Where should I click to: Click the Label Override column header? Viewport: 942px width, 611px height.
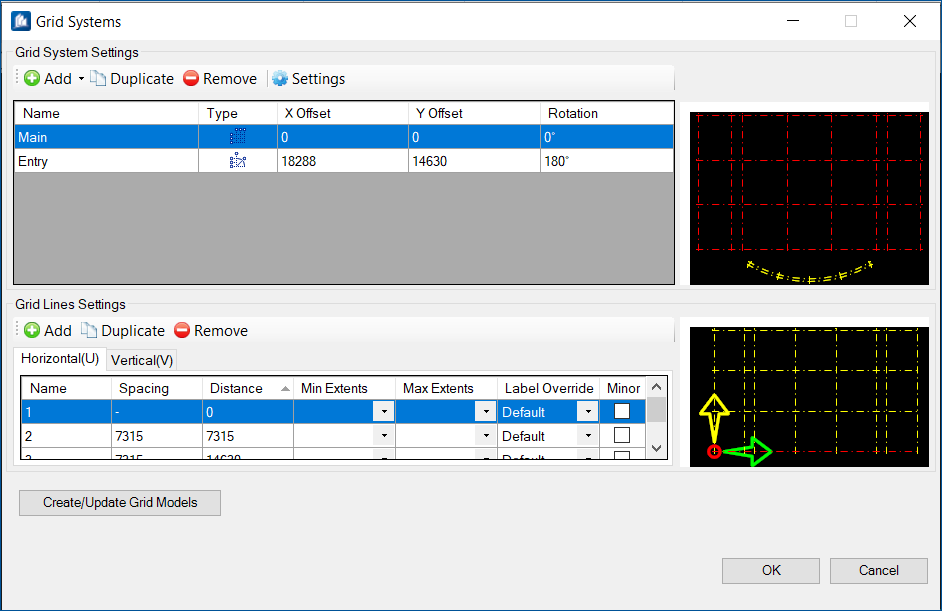coord(548,388)
